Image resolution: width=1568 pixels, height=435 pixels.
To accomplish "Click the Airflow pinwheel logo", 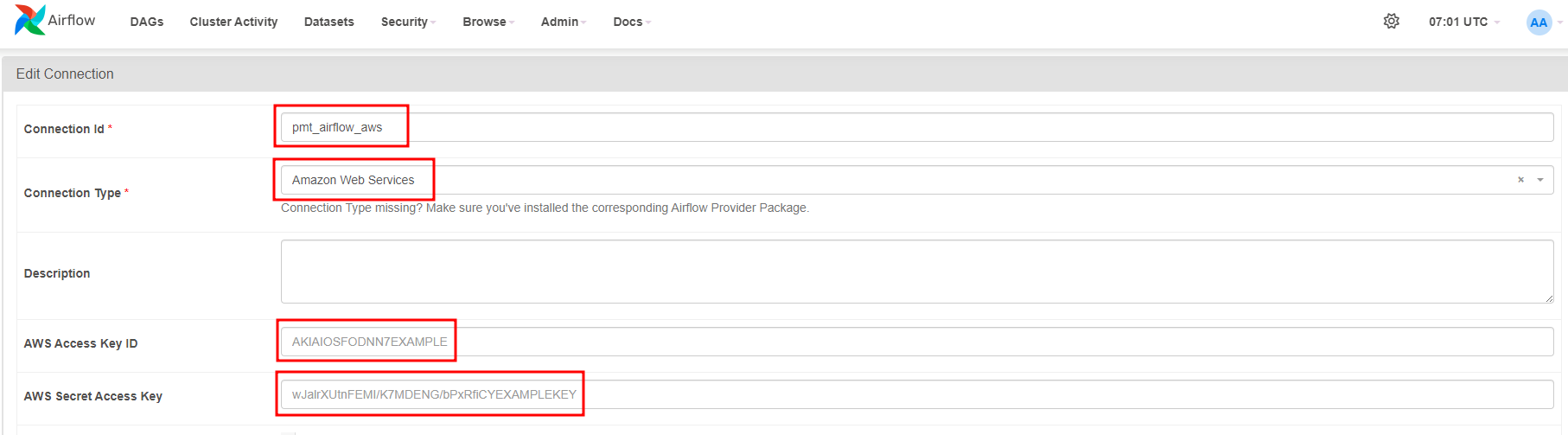I will pos(30,20).
